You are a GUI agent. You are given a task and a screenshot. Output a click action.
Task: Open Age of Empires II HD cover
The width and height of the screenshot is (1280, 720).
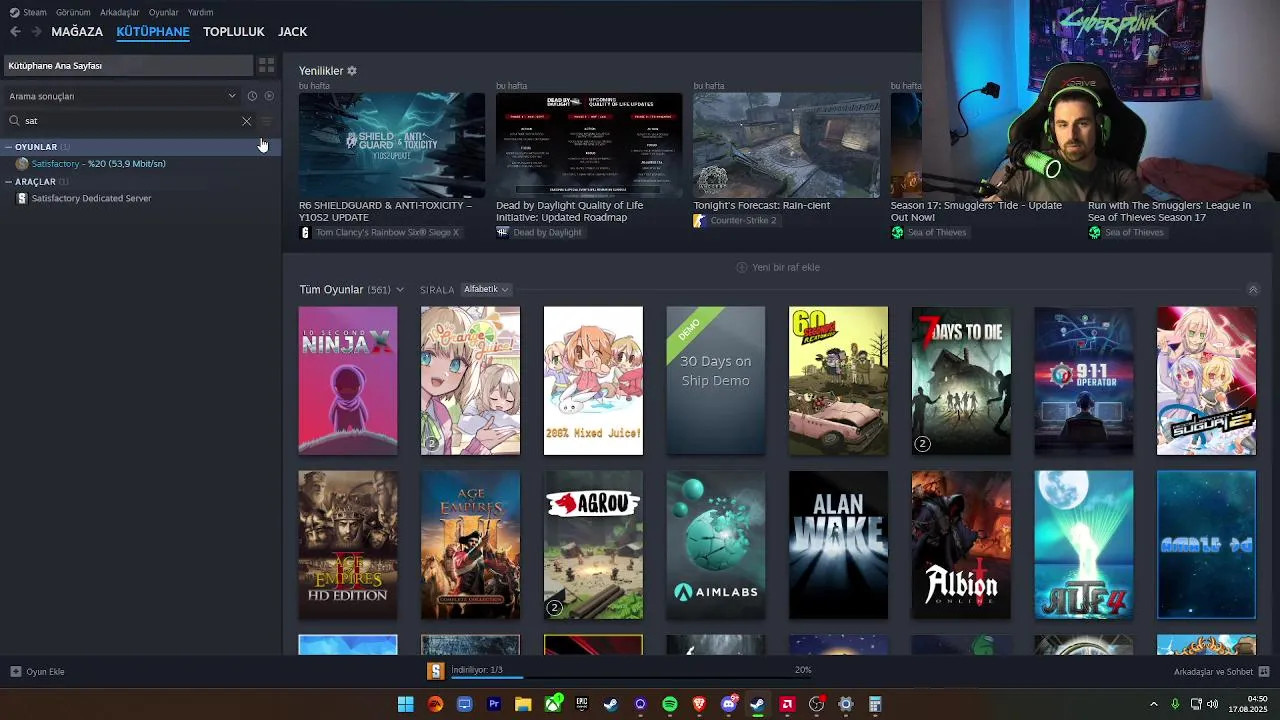(348, 545)
